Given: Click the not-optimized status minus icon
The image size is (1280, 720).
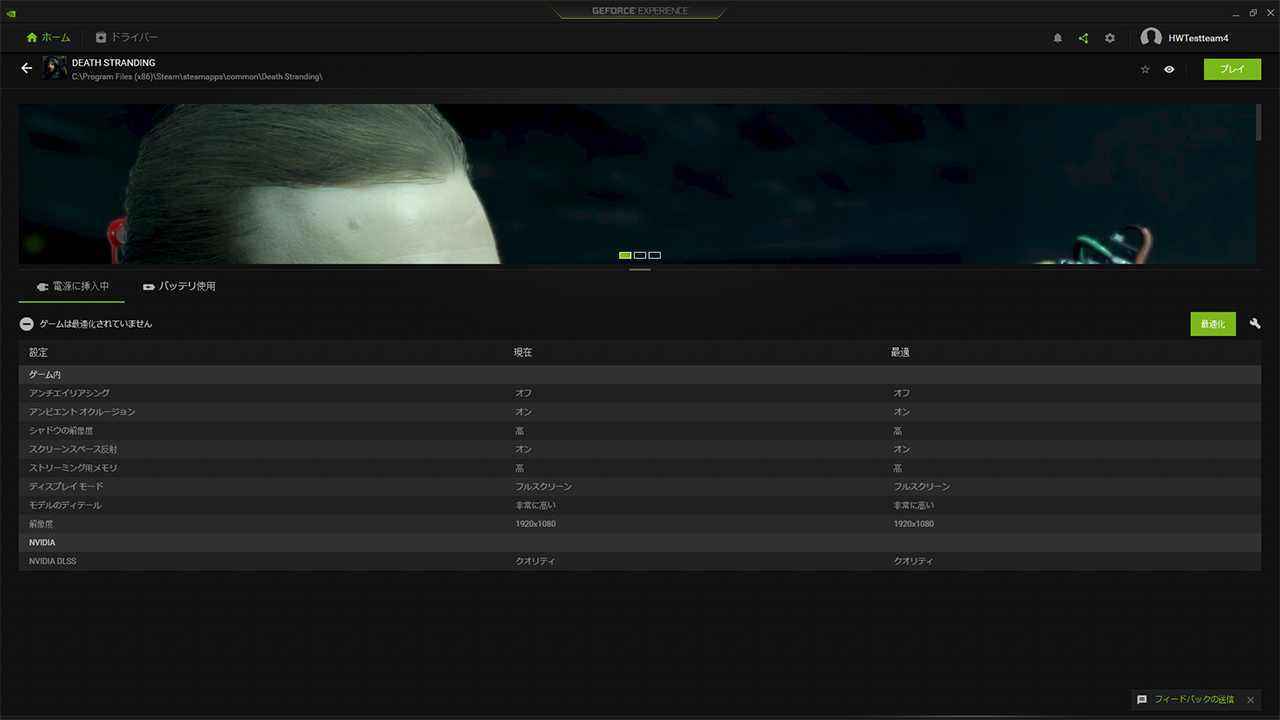Looking at the screenshot, I should 27,324.
